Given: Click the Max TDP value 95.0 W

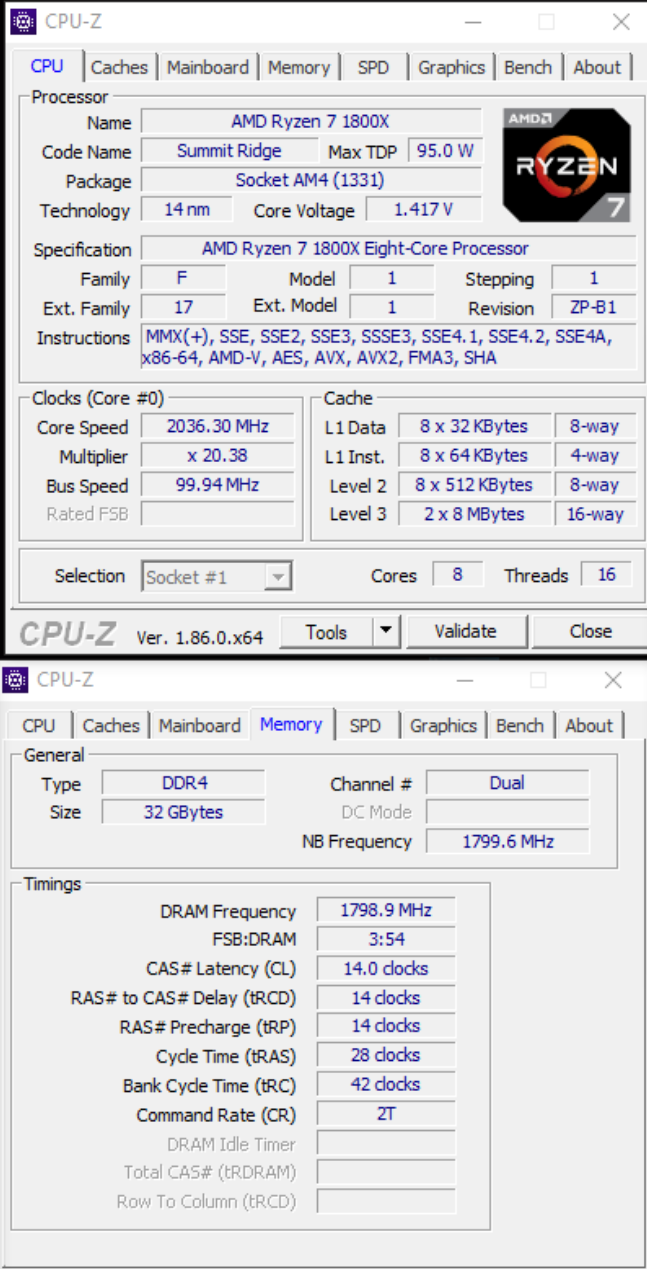Looking at the screenshot, I should 444,151.
